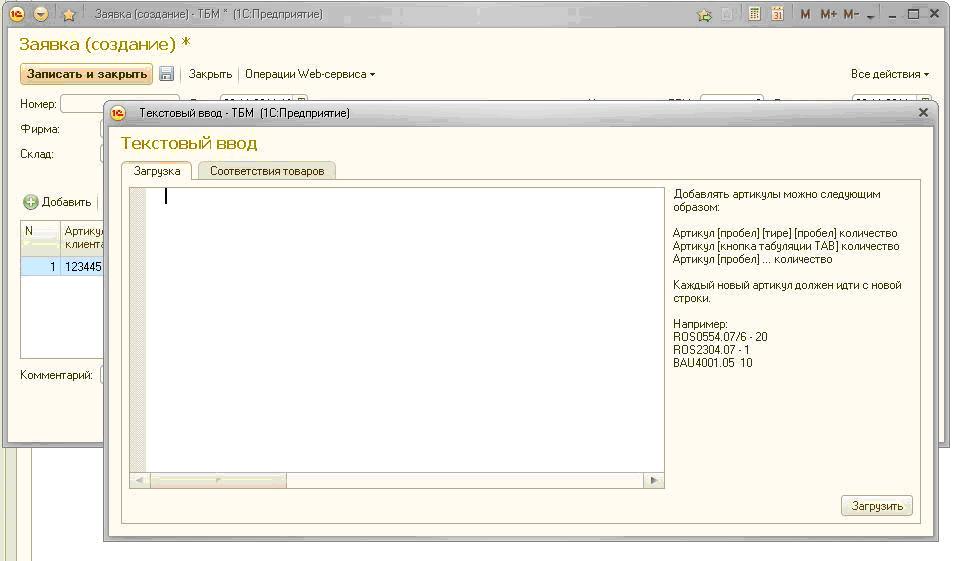Click the Закрыть button in Заявка toolbar

coord(210,74)
